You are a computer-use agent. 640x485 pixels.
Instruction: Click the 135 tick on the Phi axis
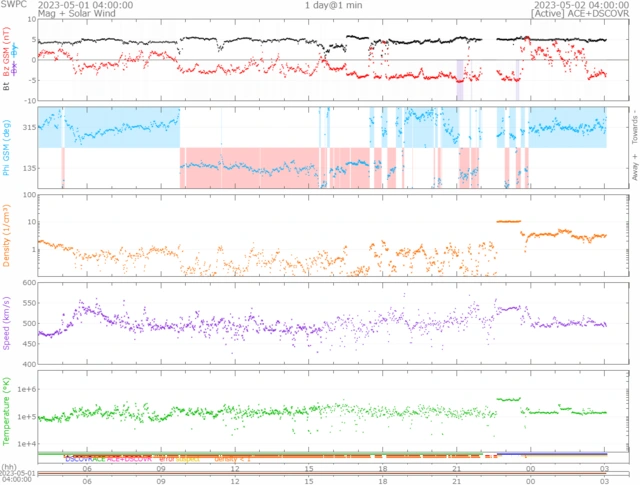[29, 168]
